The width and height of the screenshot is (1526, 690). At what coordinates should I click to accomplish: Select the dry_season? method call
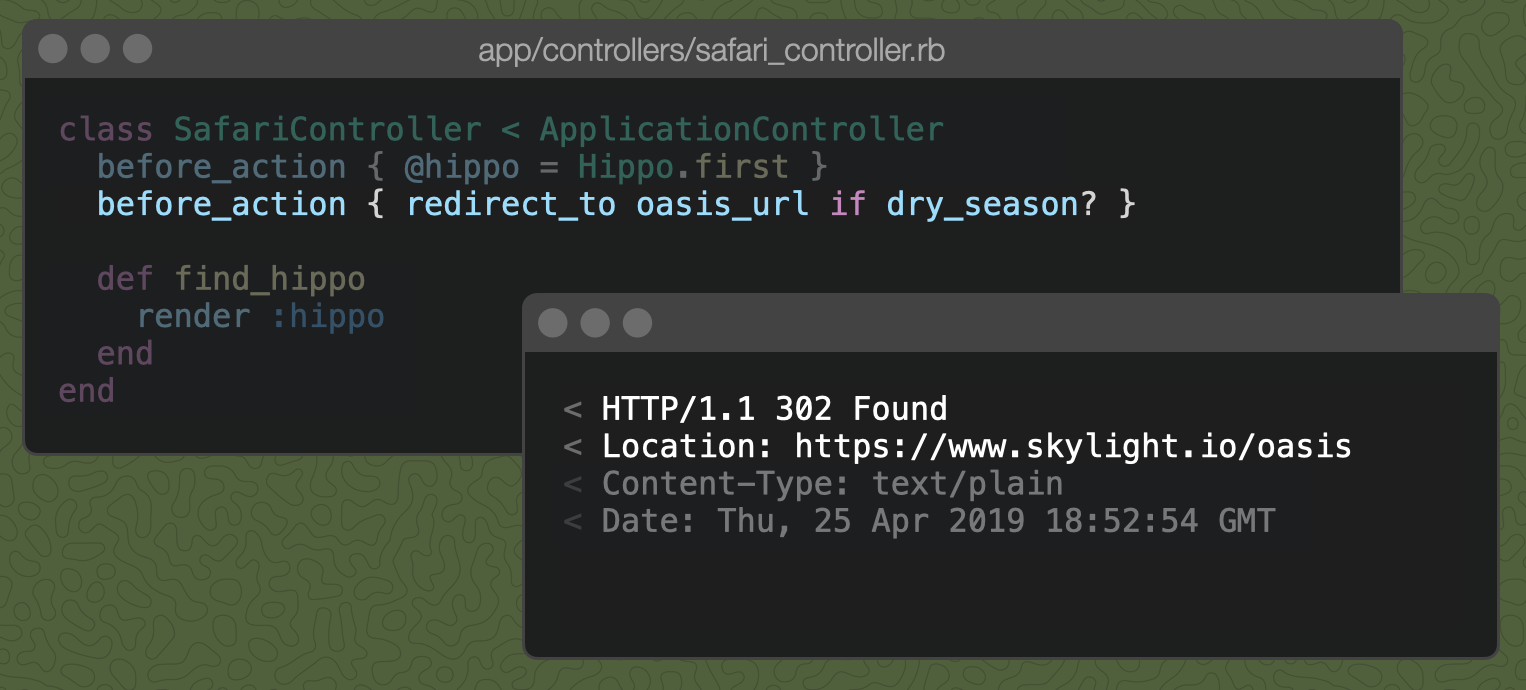tap(985, 204)
